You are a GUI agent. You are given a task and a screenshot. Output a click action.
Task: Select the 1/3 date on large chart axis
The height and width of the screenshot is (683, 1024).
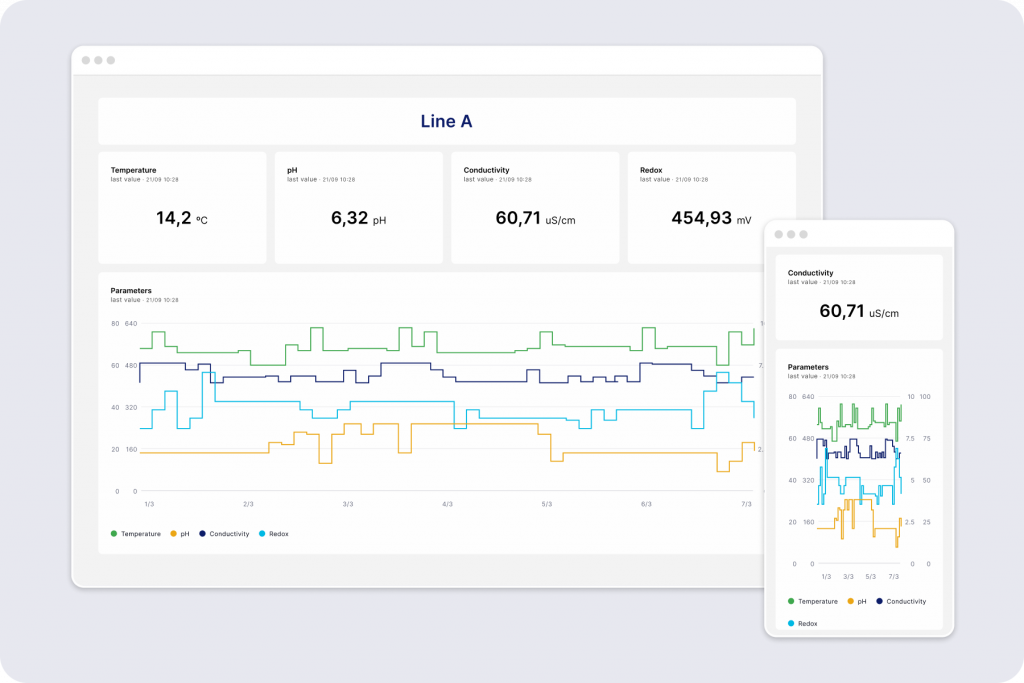click(x=149, y=504)
